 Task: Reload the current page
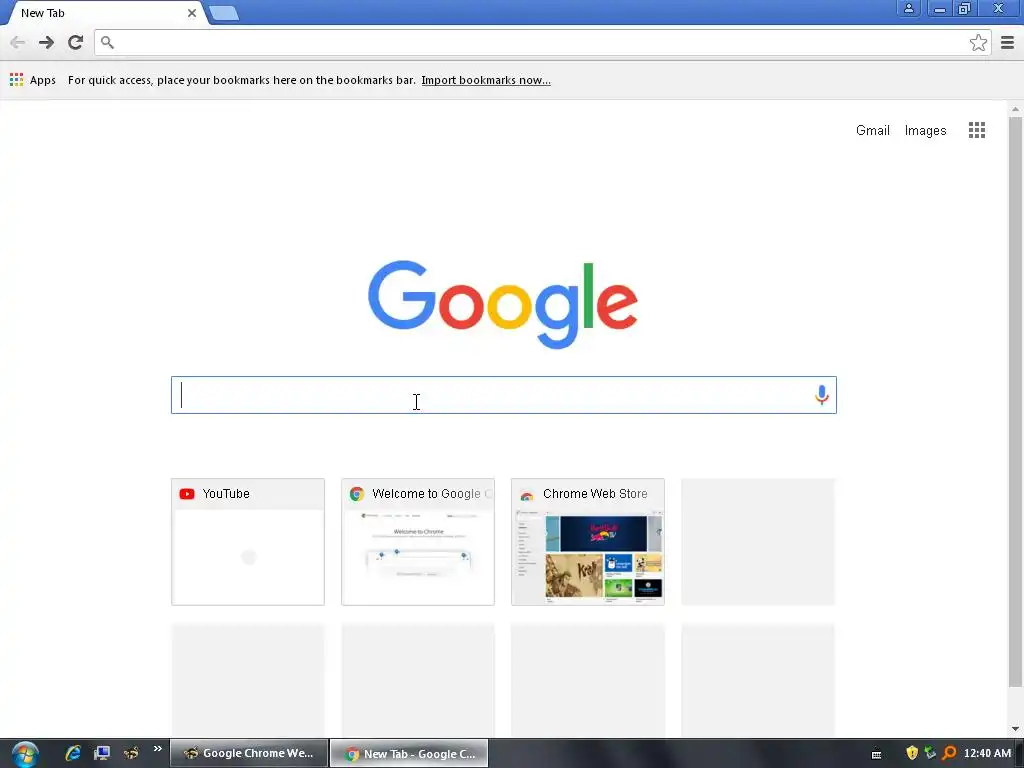pos(76,42)
